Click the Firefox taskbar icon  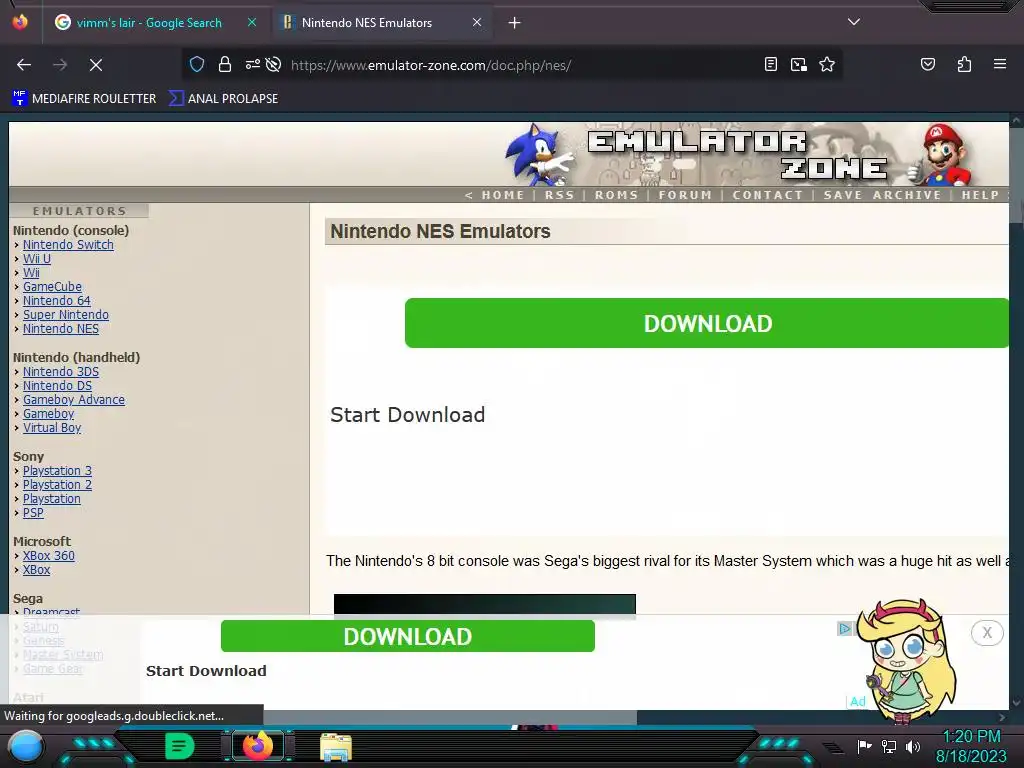[257, 746]
